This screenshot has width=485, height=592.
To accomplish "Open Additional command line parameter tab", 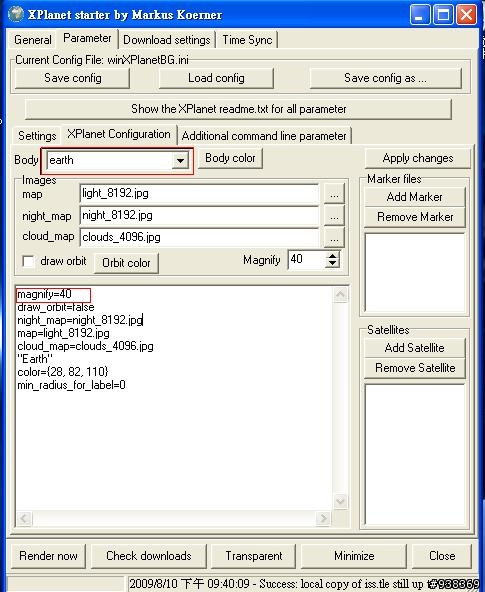I will click(264, 136).
